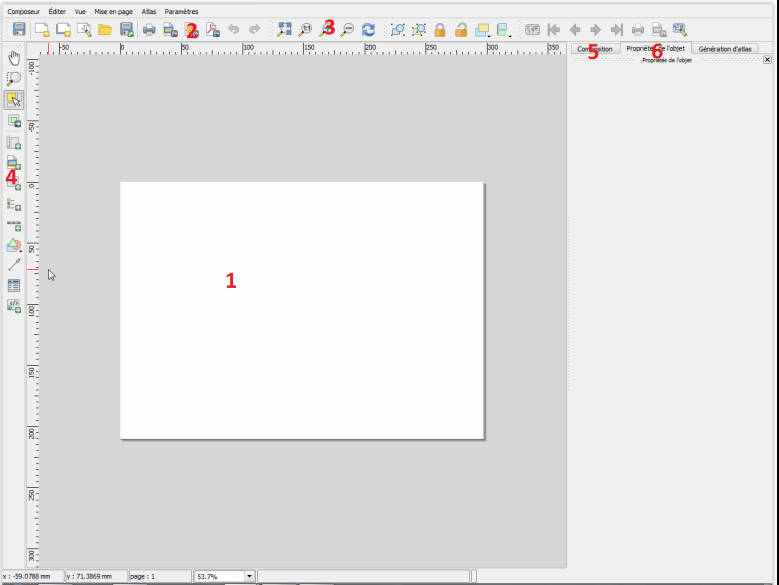This screenshot has width=779, height=585.
Task: Open atlas settings
Action: click(x=680, y=30)
